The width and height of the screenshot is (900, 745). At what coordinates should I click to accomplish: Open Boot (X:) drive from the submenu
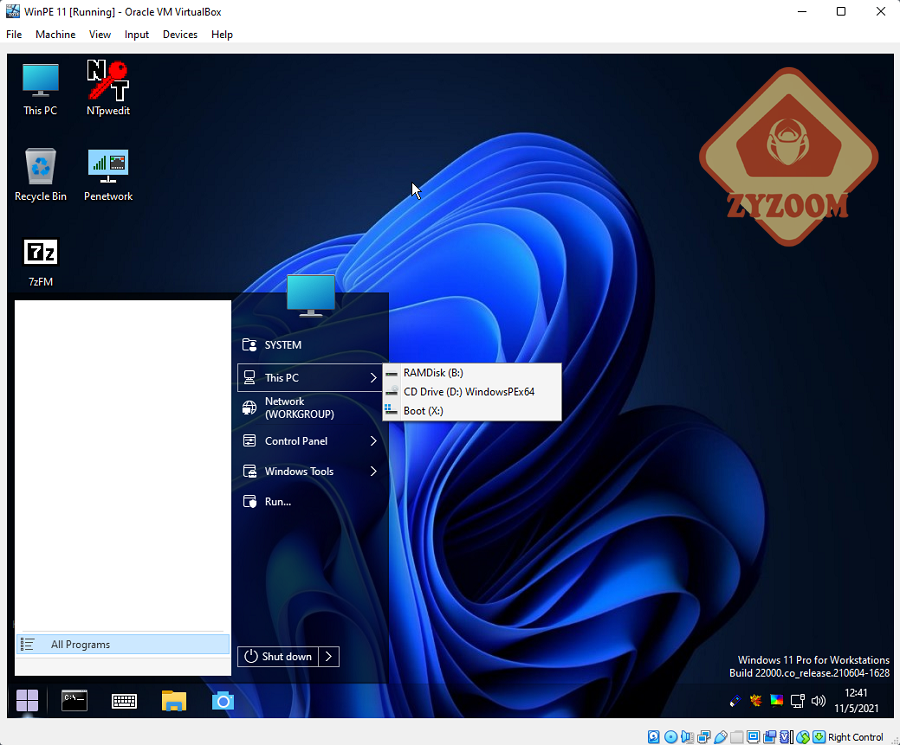point(472,411)
